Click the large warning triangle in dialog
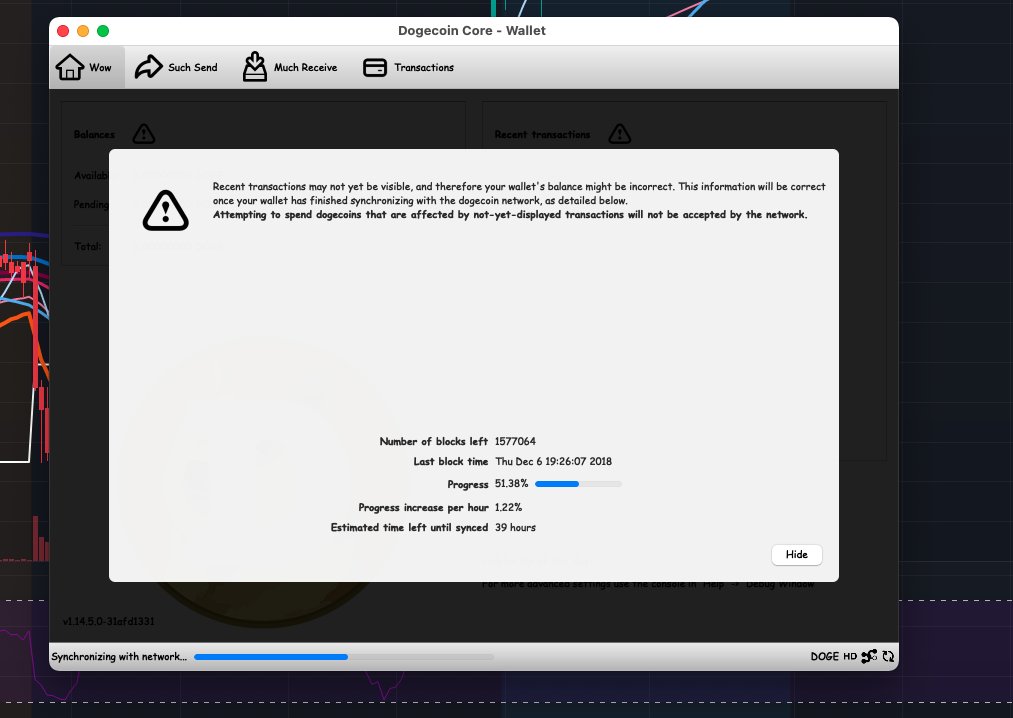Screen dimensions: 1013x718 (165, 211)
